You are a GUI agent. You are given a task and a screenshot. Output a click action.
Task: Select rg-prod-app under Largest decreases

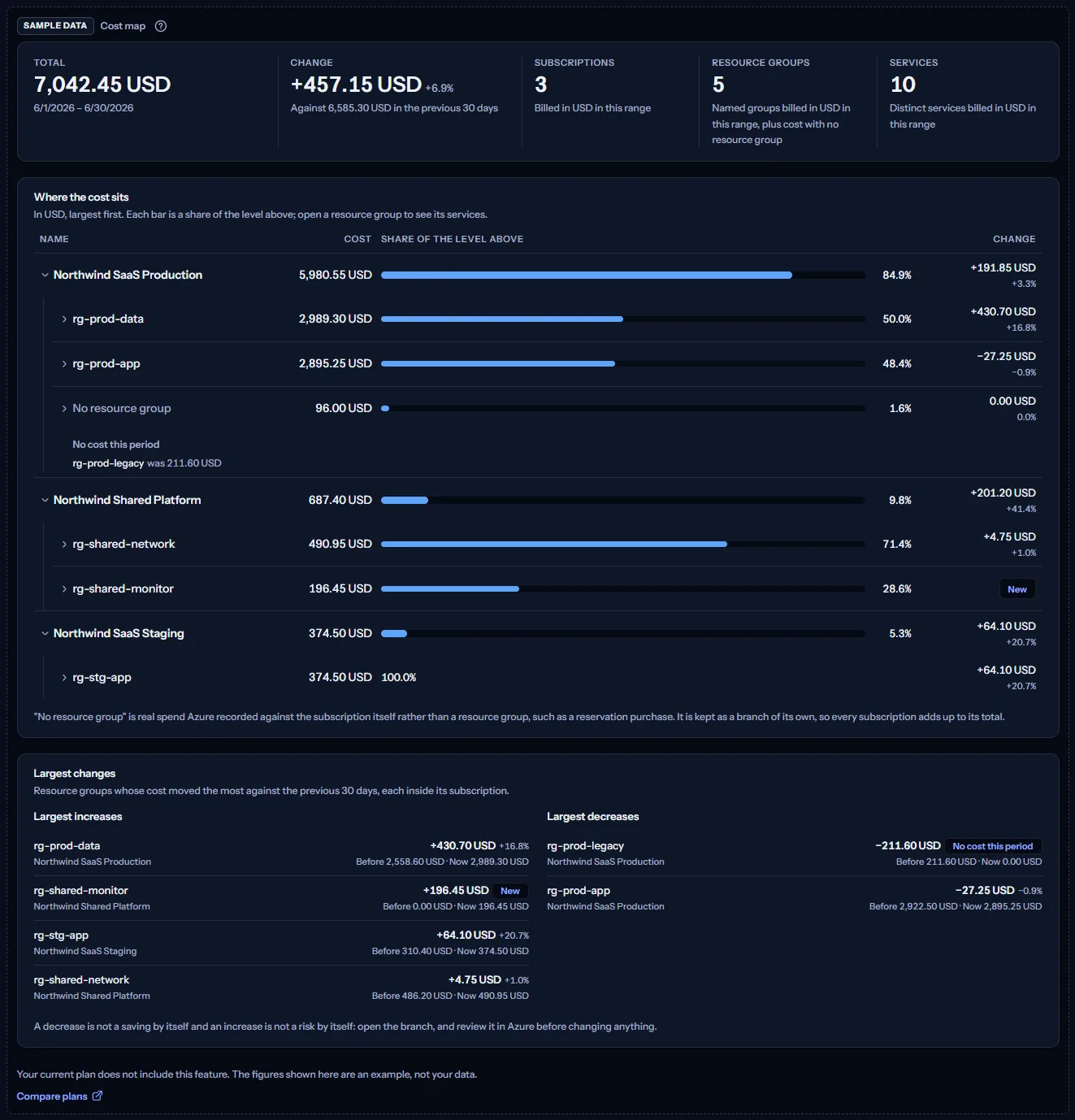(x=579, y=891)
